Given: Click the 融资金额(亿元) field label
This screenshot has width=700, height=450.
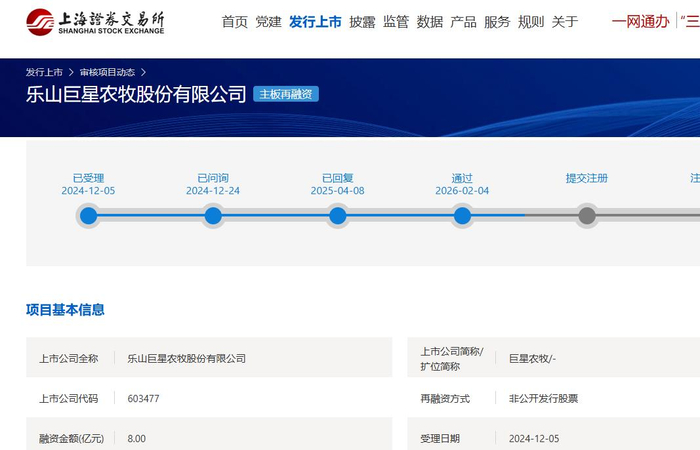Looking at the screenshot, I should click(71, 439).
